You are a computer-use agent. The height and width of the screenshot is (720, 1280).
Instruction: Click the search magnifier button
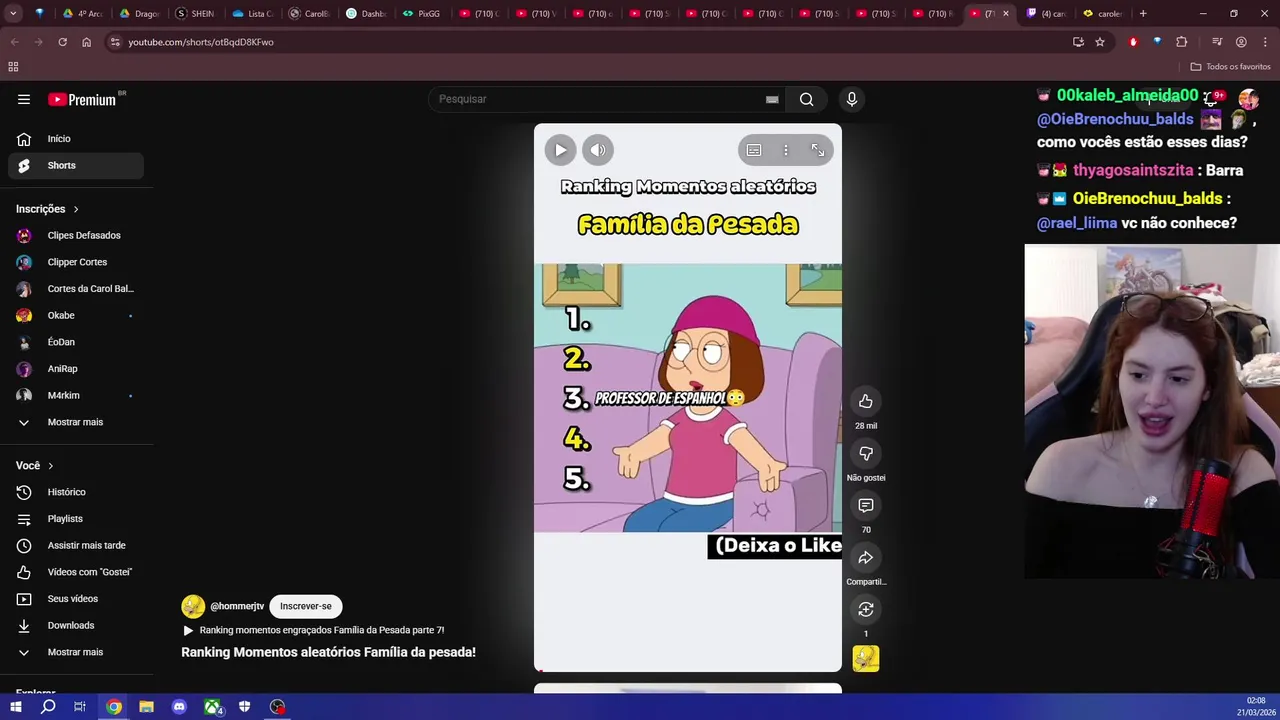[807, 99]
